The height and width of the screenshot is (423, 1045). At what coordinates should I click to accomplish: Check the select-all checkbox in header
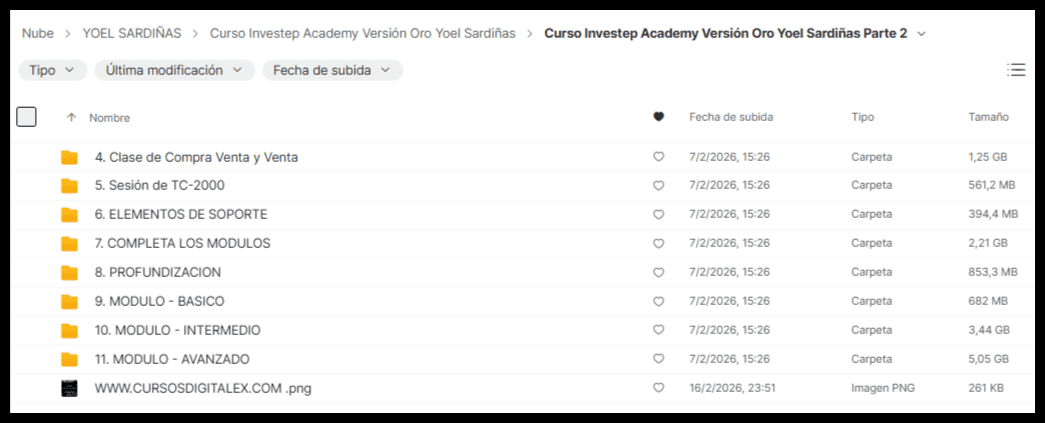[x=27, y=117]
